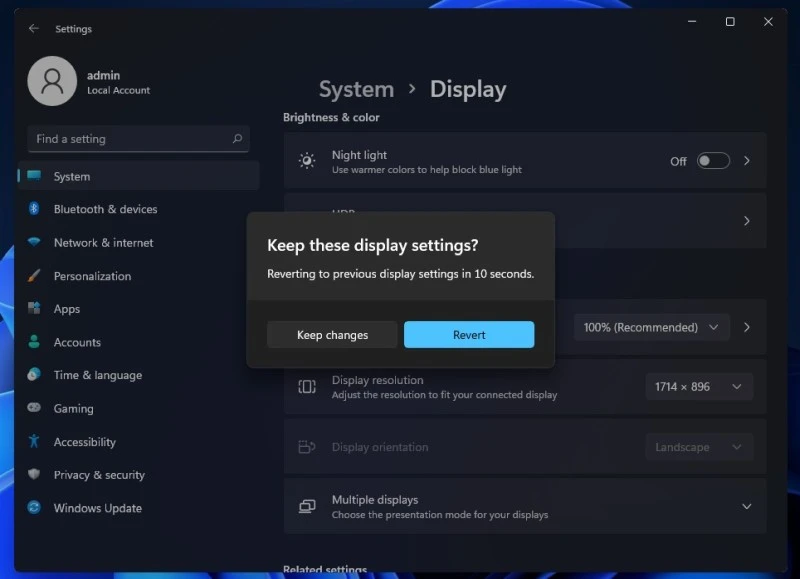
Task: Select the Bluetooth & devices icon in sidebar
Action: point(36,209)
